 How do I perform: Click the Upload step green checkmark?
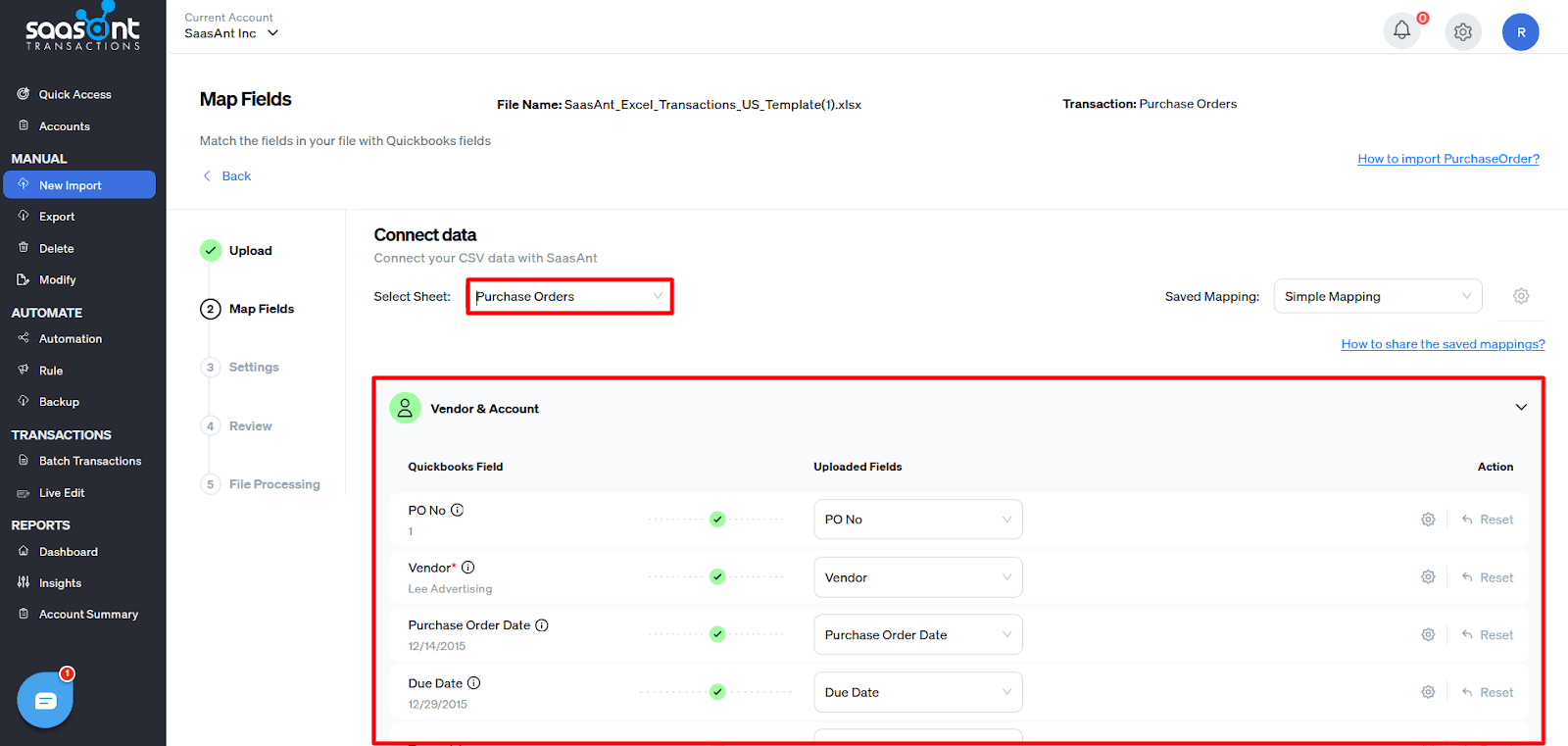[x=211, y=250]
